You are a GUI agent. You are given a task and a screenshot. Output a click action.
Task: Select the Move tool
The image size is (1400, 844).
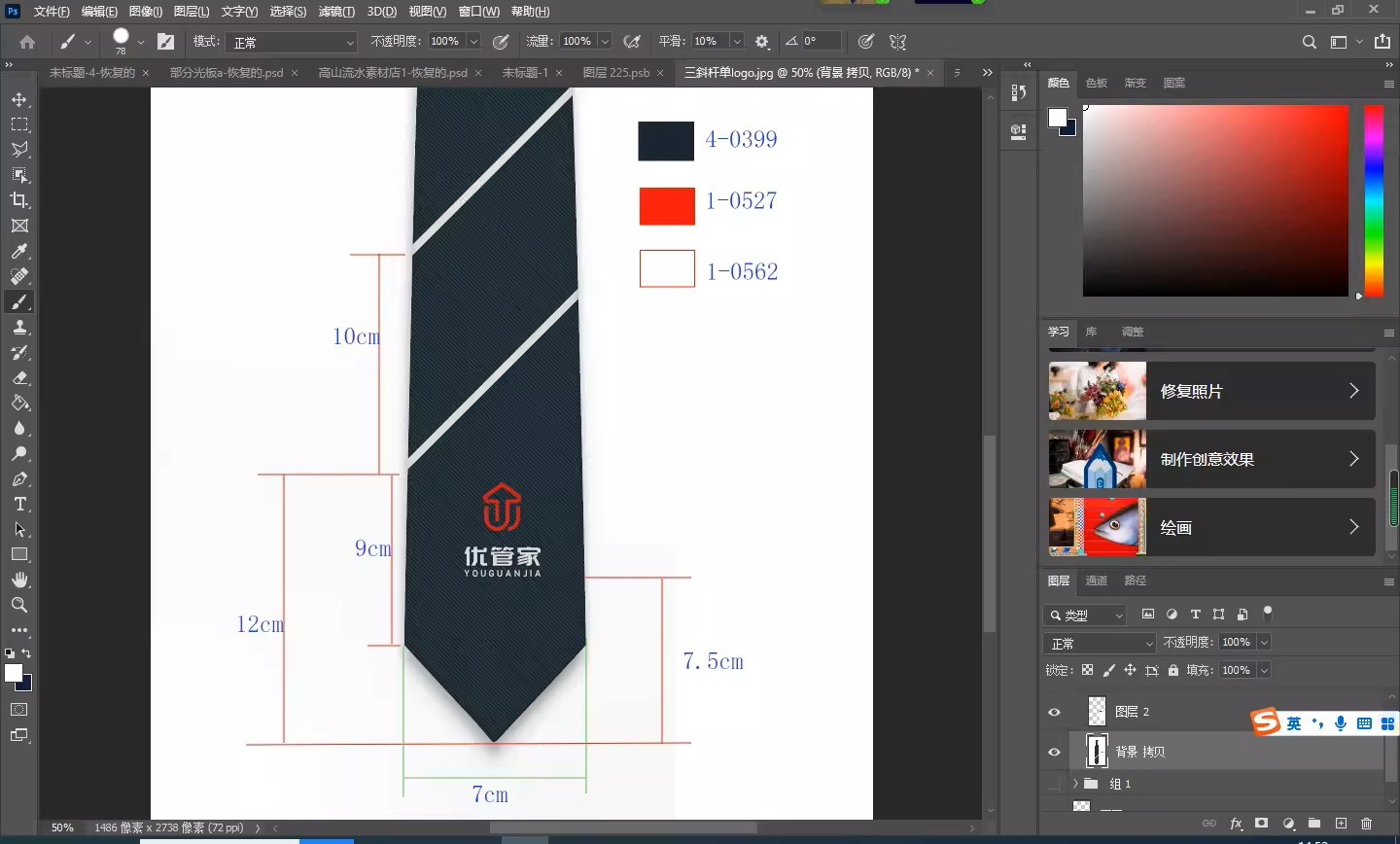point(19,99)
